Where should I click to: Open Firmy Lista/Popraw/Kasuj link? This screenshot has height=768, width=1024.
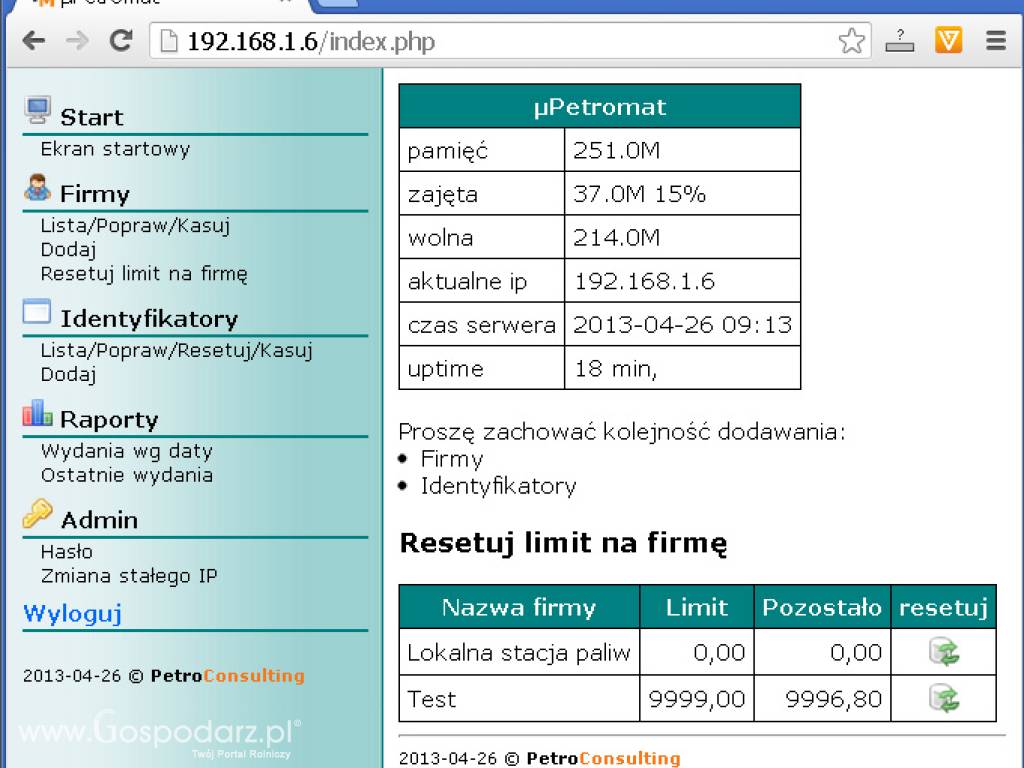point(135,225)
